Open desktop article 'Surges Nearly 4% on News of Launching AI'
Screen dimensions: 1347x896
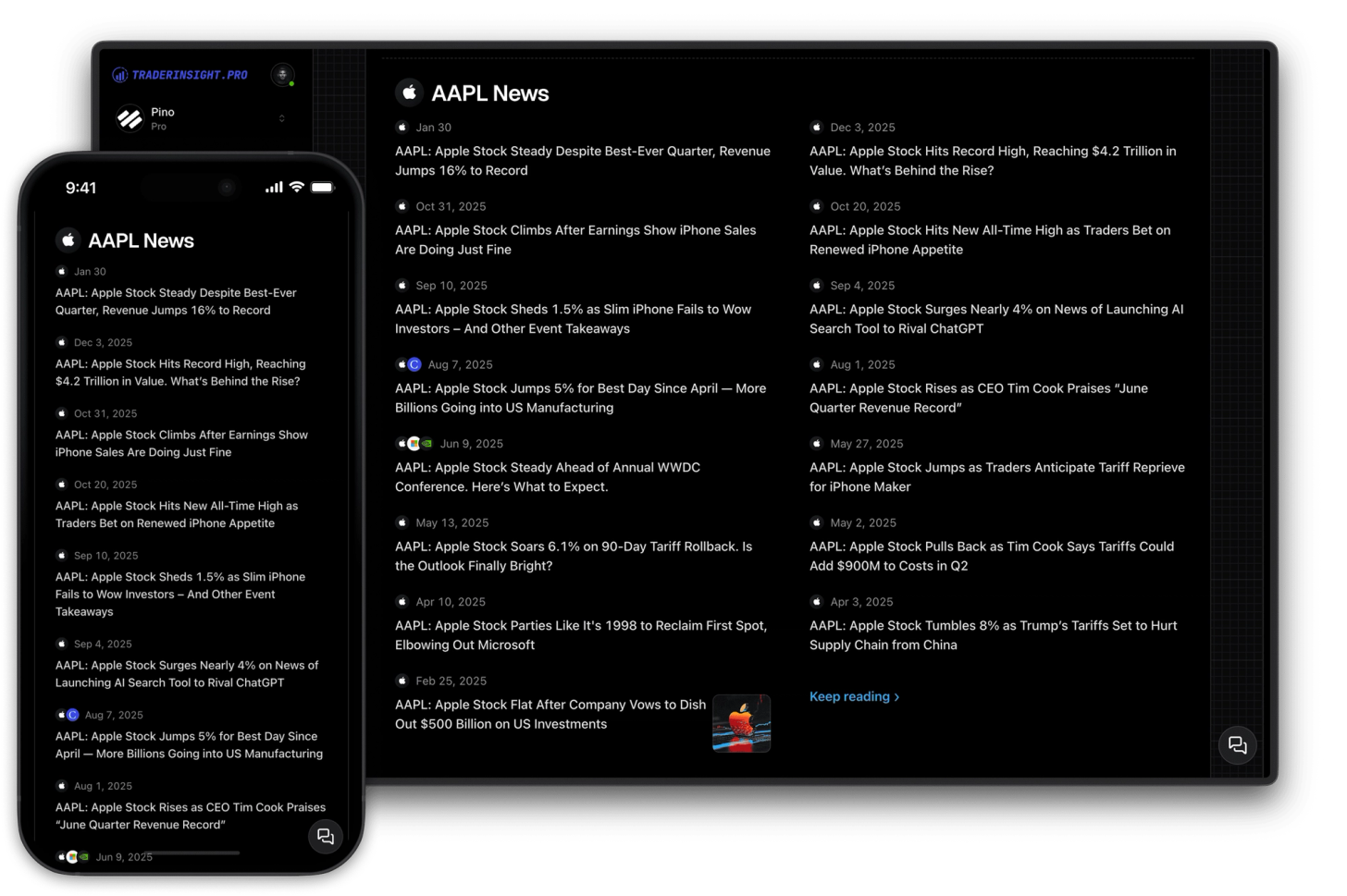996,319
